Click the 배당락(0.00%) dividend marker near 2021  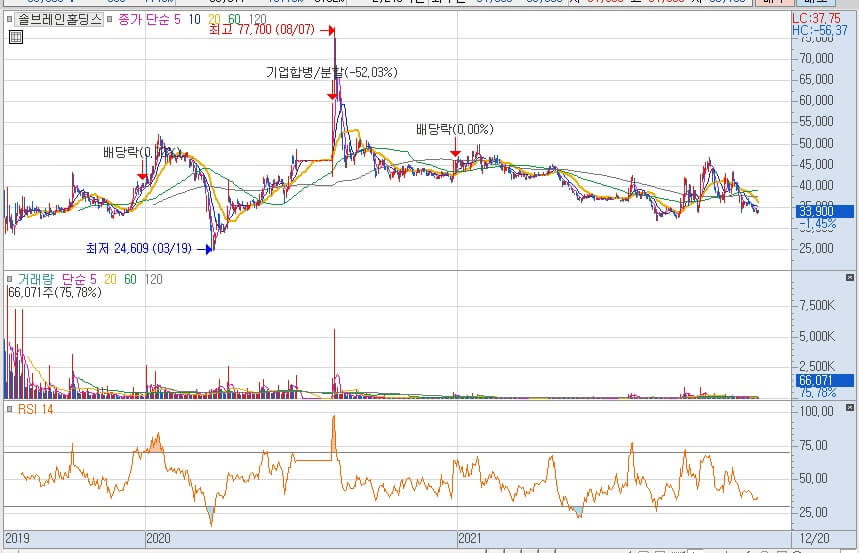coord(455,129)
